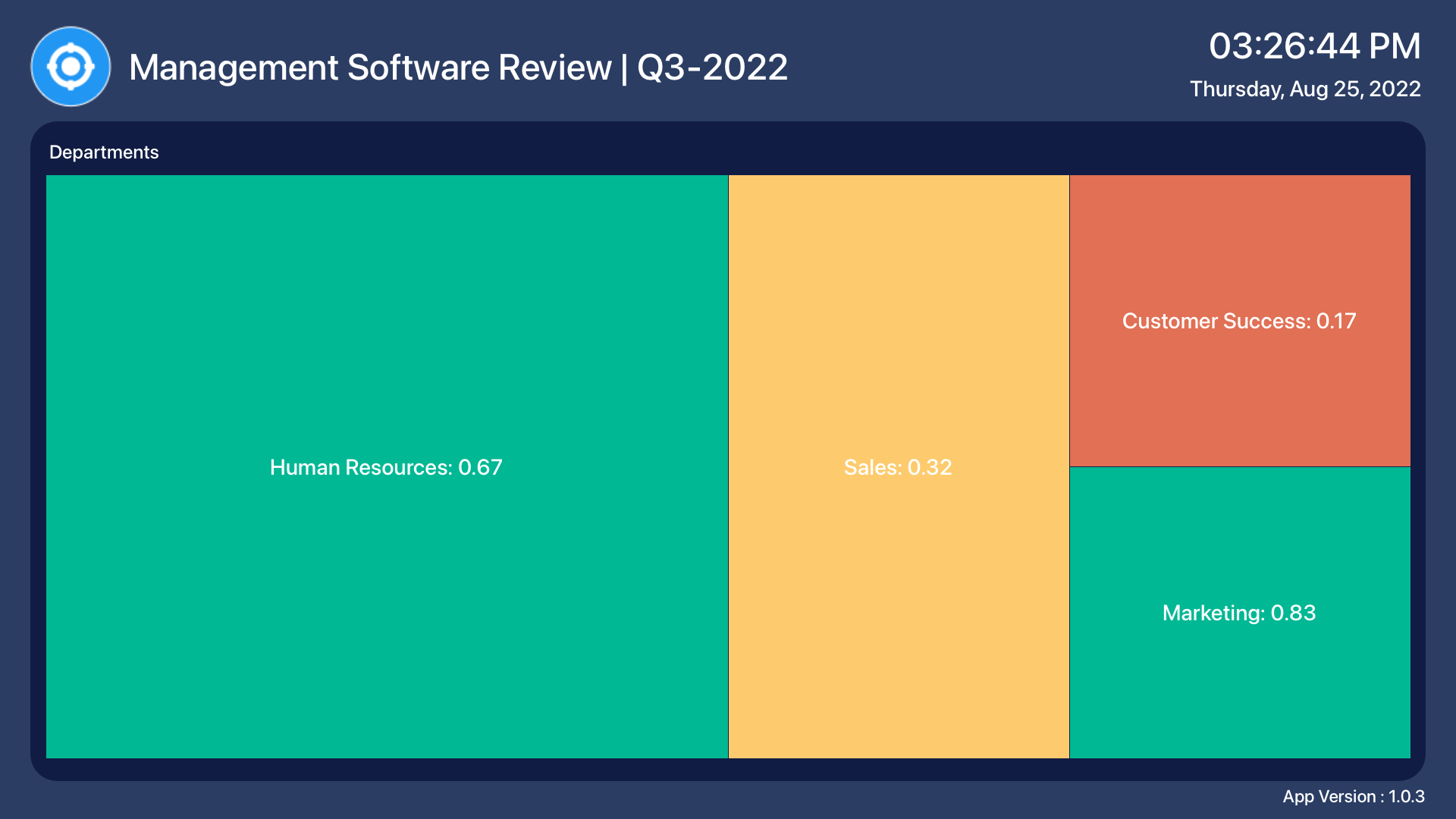The image size is (1456, 819).
Task: Click the 'Marketing: 0.83' text label
Action: 1239,613
